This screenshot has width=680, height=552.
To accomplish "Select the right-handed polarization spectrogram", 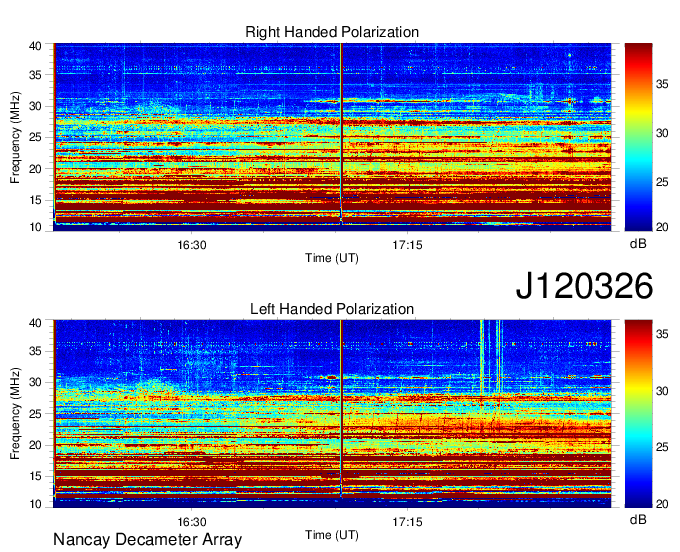I will [332, 137].
